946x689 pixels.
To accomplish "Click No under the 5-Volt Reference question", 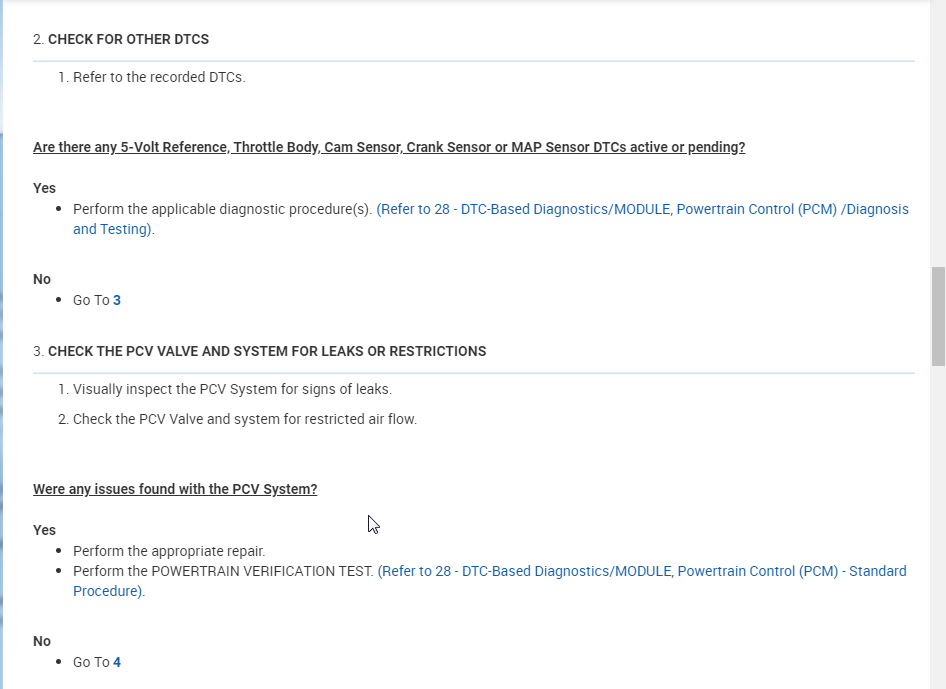I will [42, 279].
